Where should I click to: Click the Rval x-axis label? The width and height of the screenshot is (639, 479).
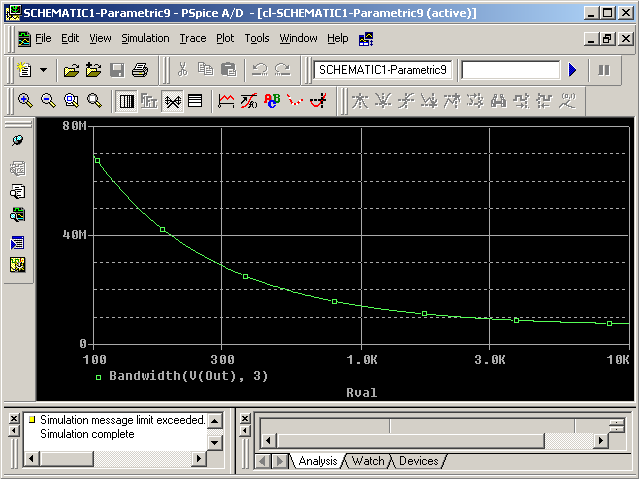[x=361, y=393]
